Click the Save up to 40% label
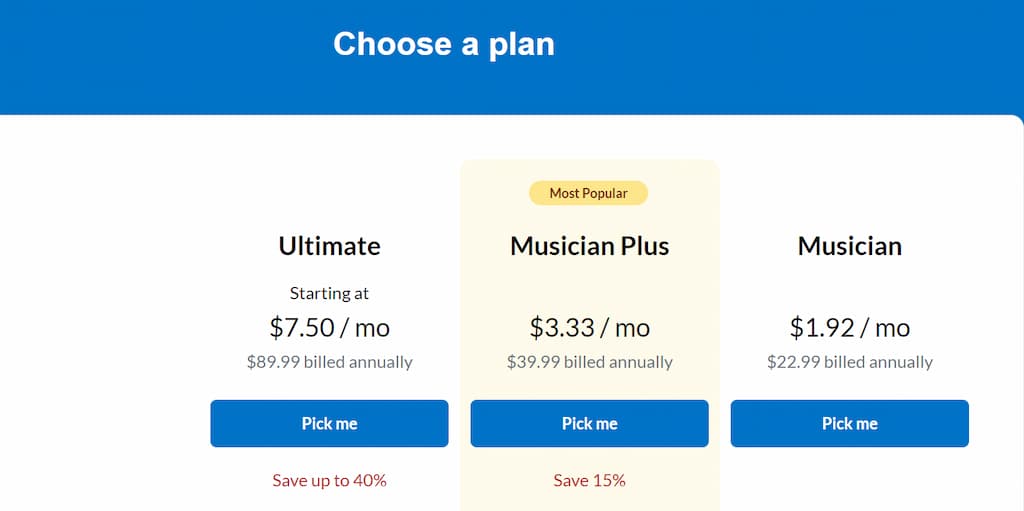Image resolution: width=1024 pixels, height=511 pixels. click(x=330, y=481)
